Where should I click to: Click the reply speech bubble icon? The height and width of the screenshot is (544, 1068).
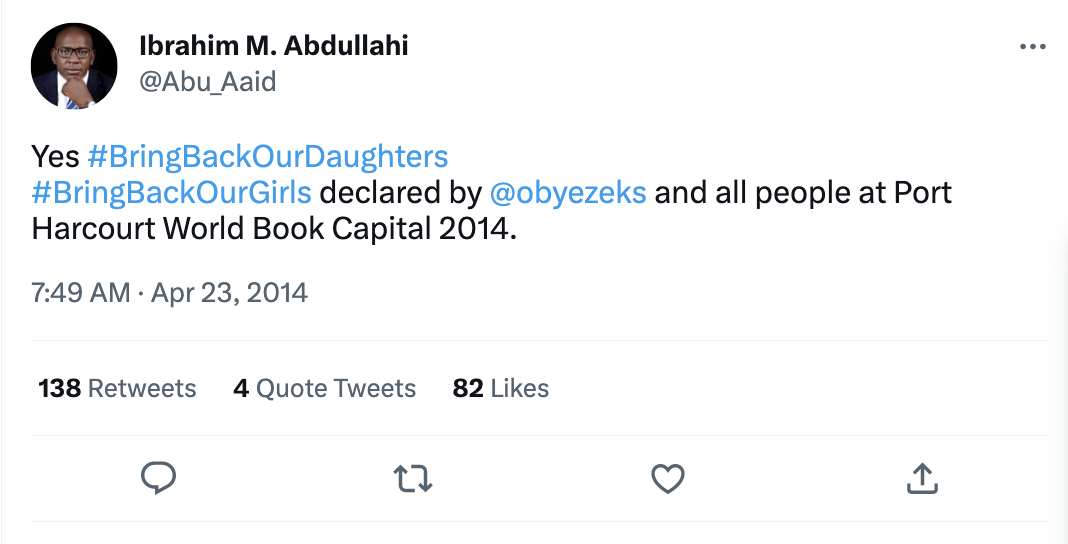click(158, 479)
